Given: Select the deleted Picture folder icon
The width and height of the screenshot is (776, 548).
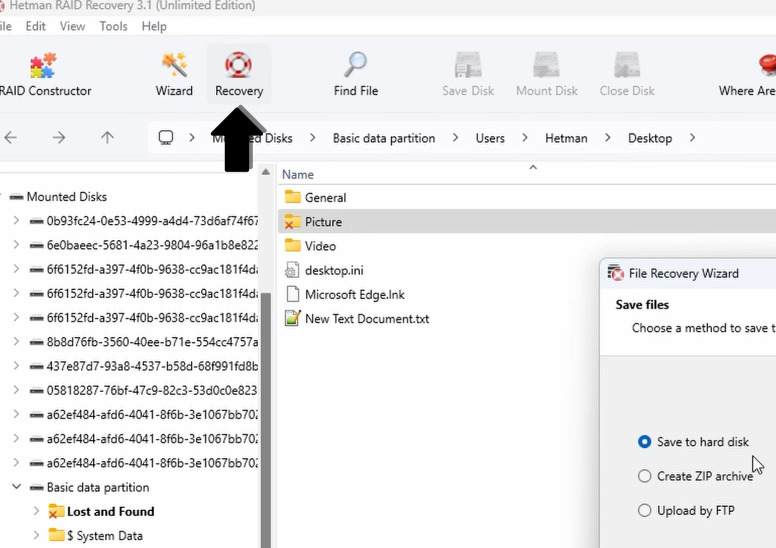Looking at the screenshot, I should (x=292, y=222).
